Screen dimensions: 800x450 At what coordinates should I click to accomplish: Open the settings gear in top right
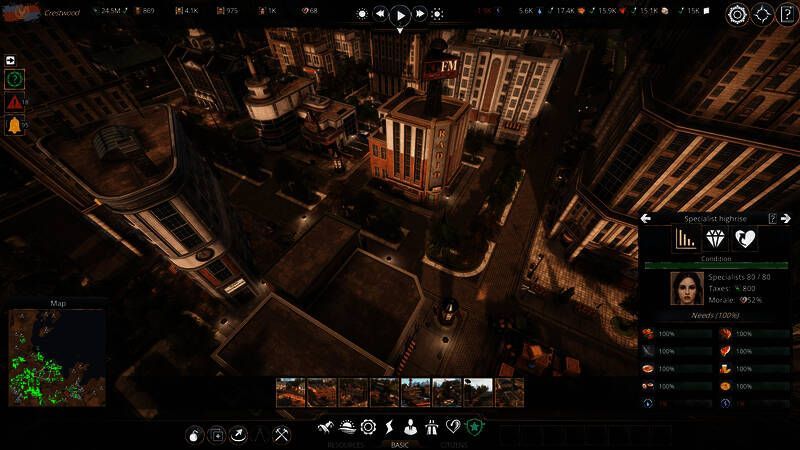tap(737, 14)
